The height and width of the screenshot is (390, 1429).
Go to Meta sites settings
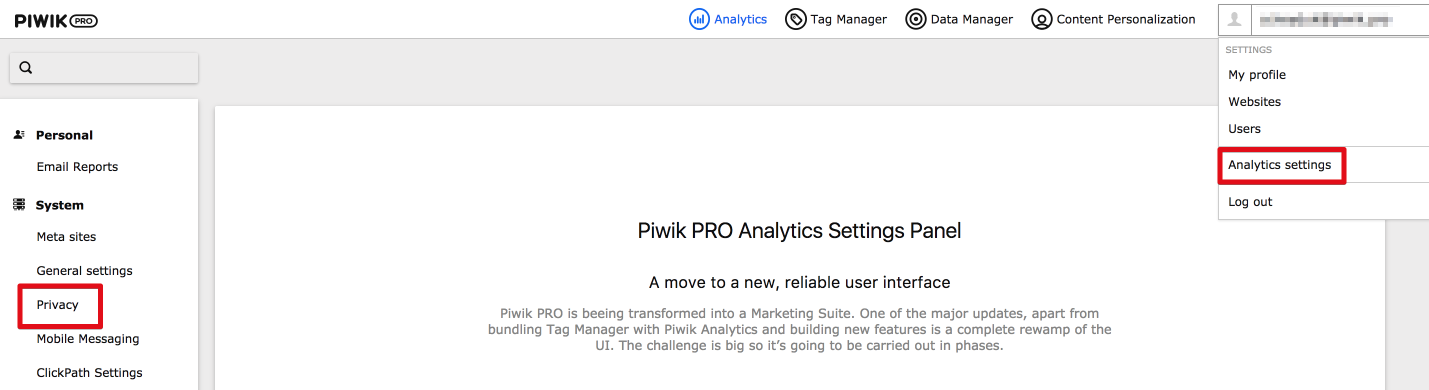pyautogui.click(x=66, y=237)
